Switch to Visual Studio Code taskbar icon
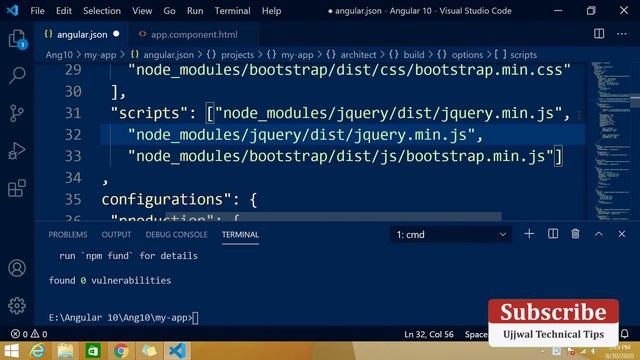 pos(177,351)
